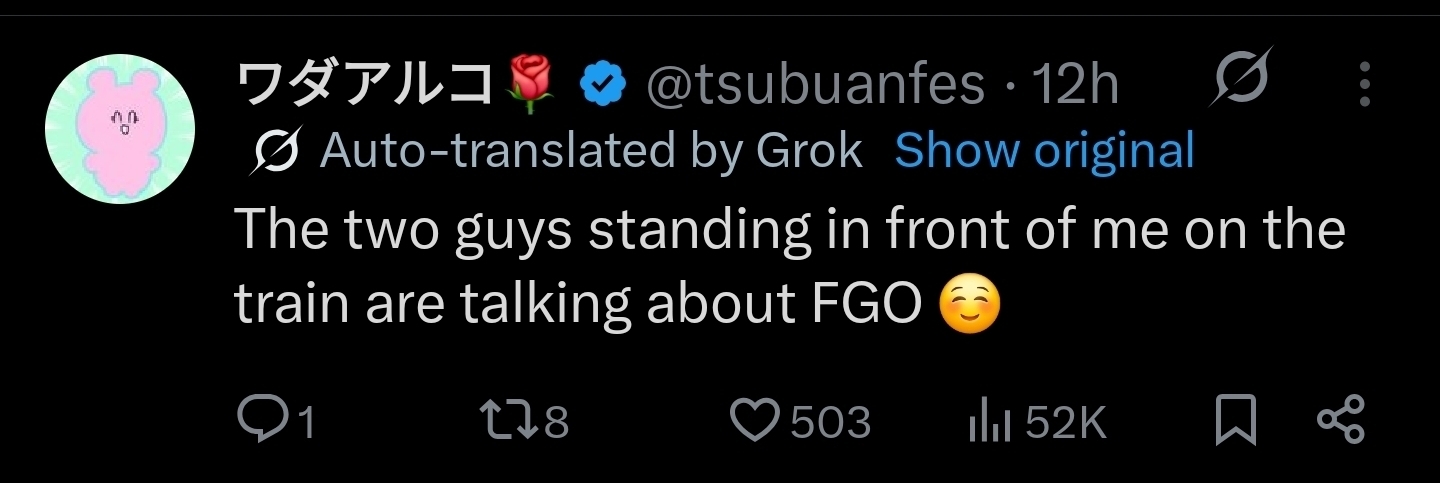
Task: Bookmark this tweet
Action: [x=1235, y=420]
